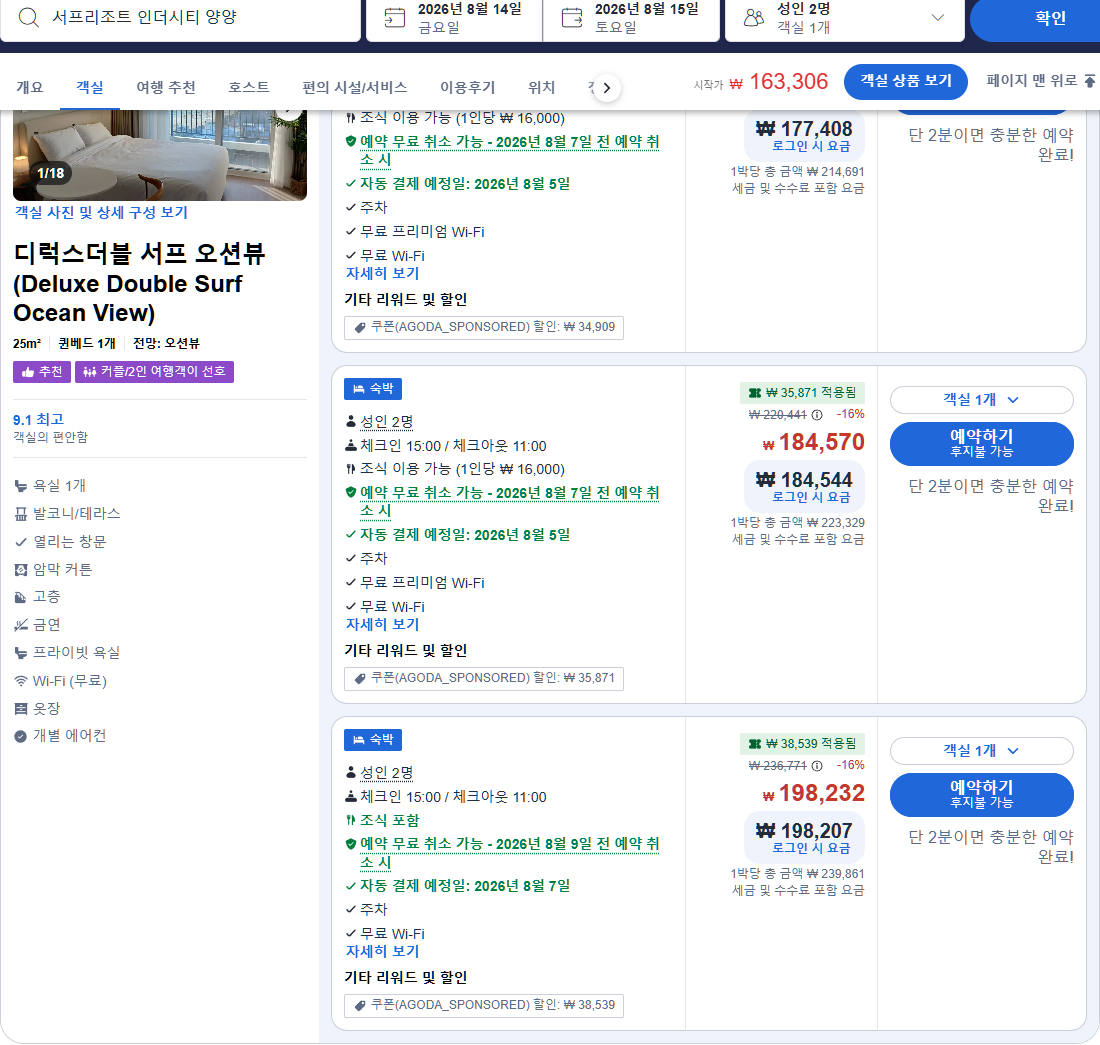The width and height of the screenshot is (1100, 1045).
Task: Click the 조식 포함 fork icon
Action: click(x=351, y=820)
